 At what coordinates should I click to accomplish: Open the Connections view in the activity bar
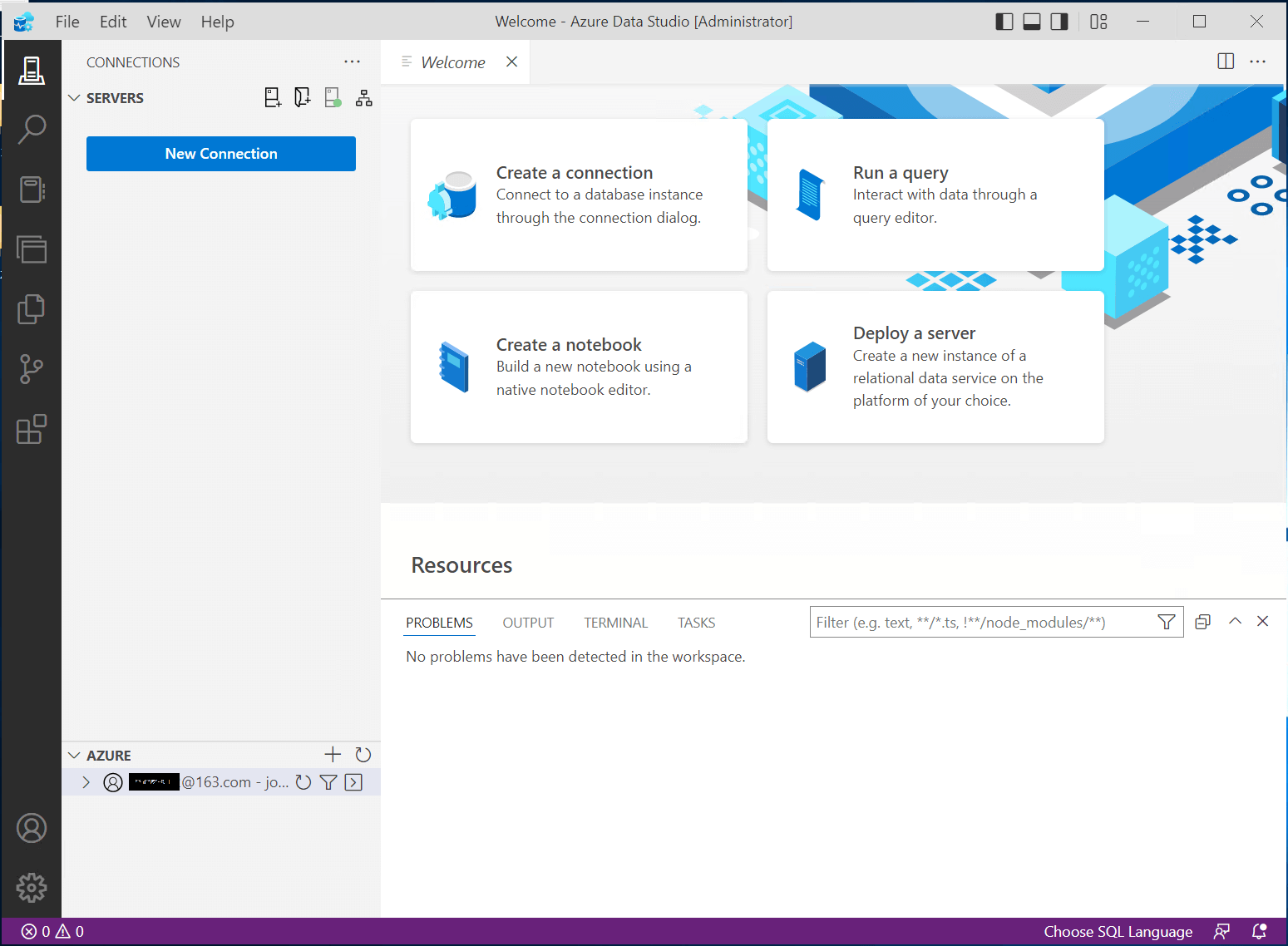[x=32, y=70]
